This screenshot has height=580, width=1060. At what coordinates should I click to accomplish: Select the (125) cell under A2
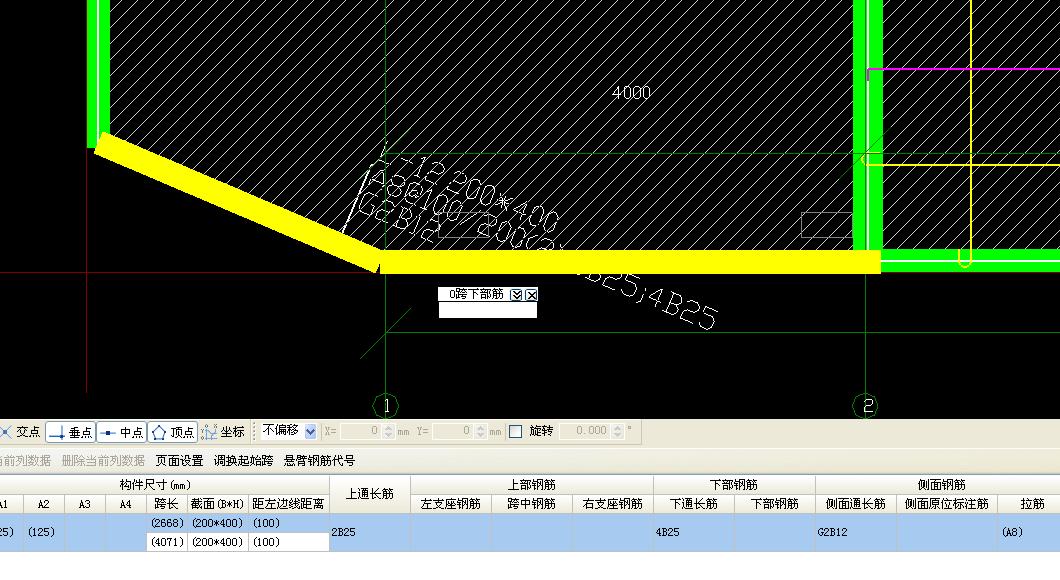pyautogui.click(x=43, y=532)
